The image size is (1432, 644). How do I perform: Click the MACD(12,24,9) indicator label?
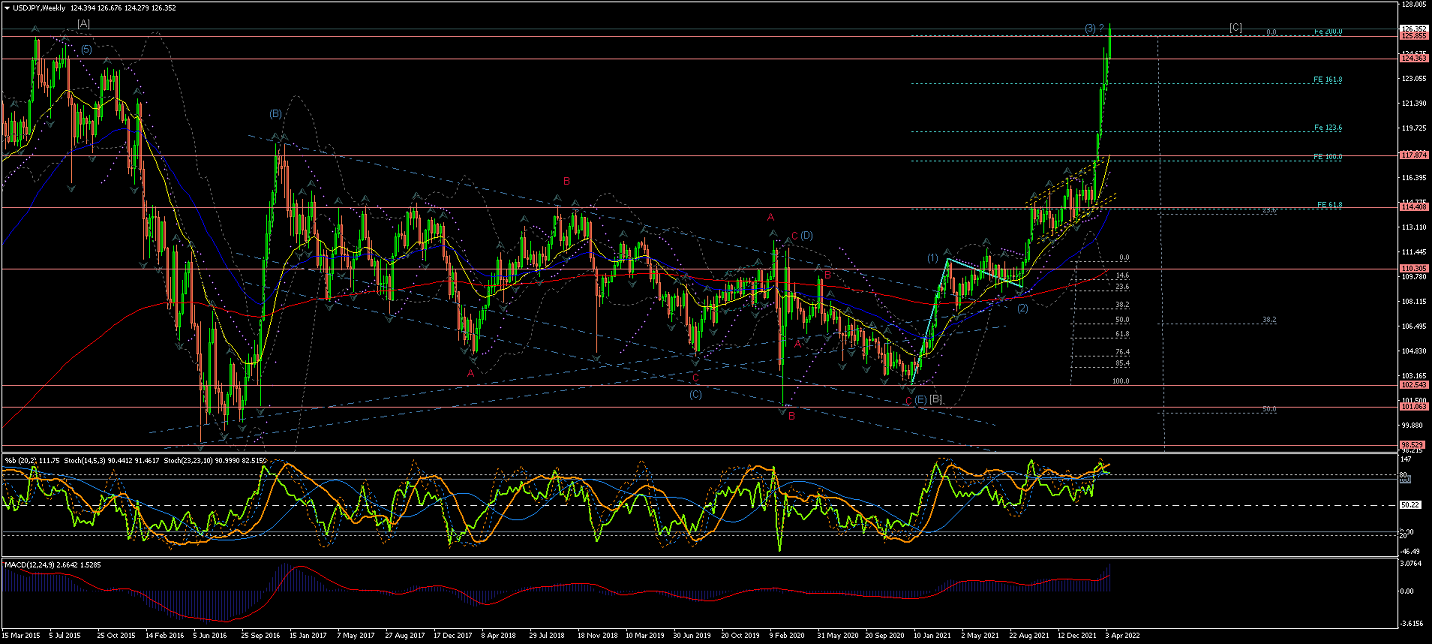coord(30,565)
